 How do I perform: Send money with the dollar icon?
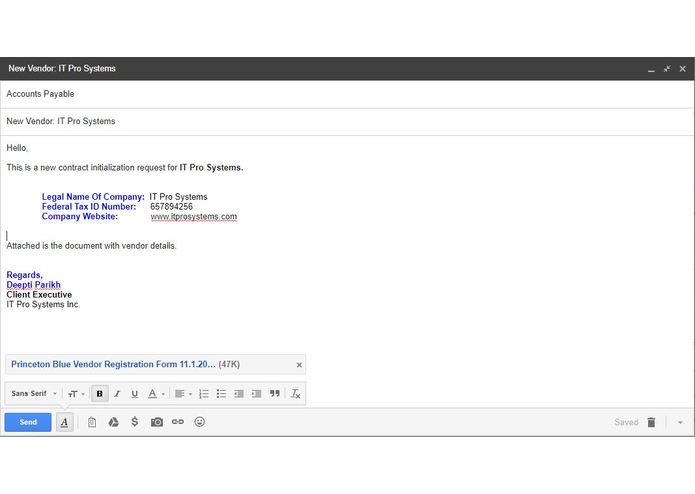pos(135,422)
